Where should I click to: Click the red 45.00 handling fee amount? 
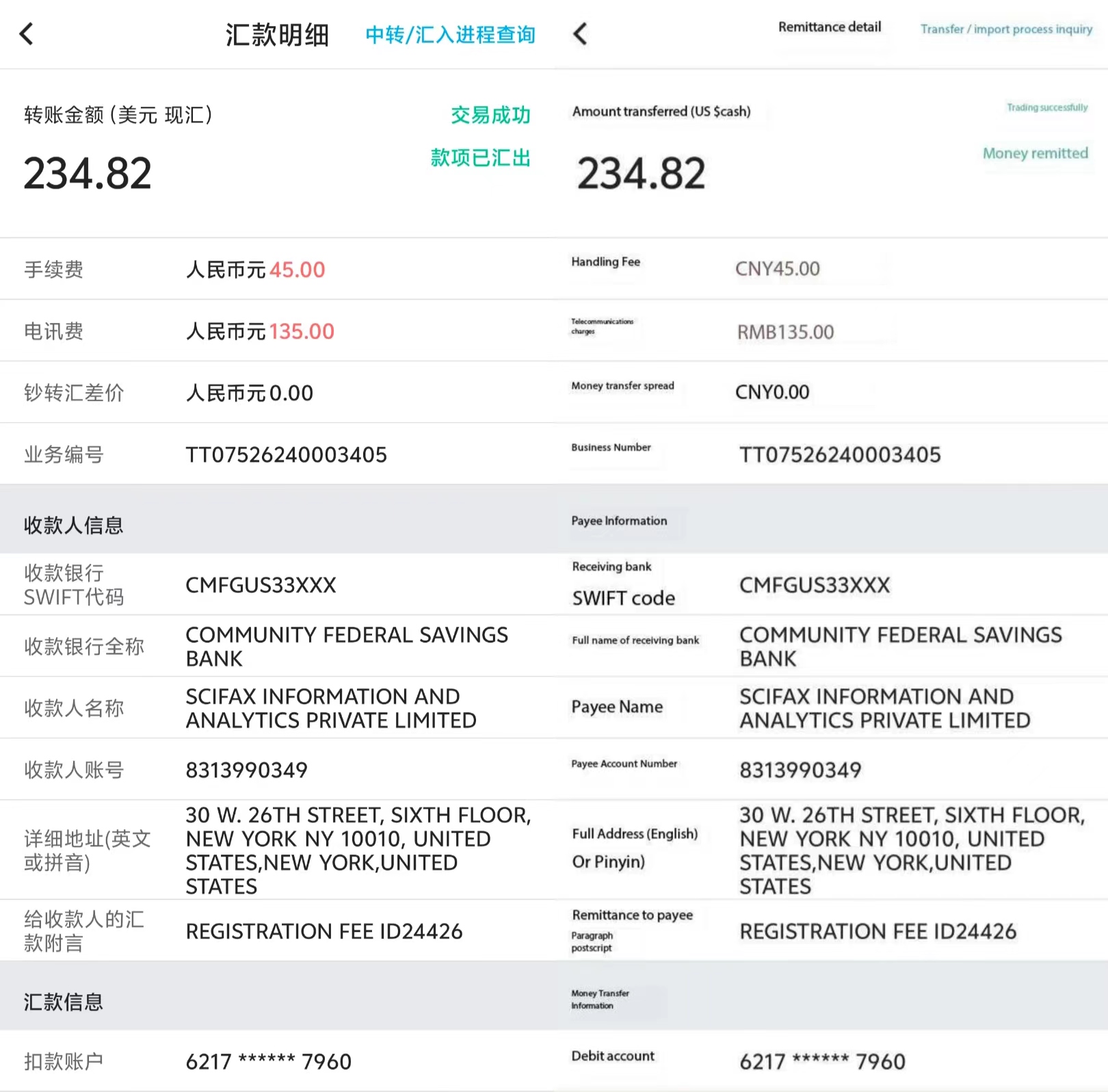click(x=297, y=270)
